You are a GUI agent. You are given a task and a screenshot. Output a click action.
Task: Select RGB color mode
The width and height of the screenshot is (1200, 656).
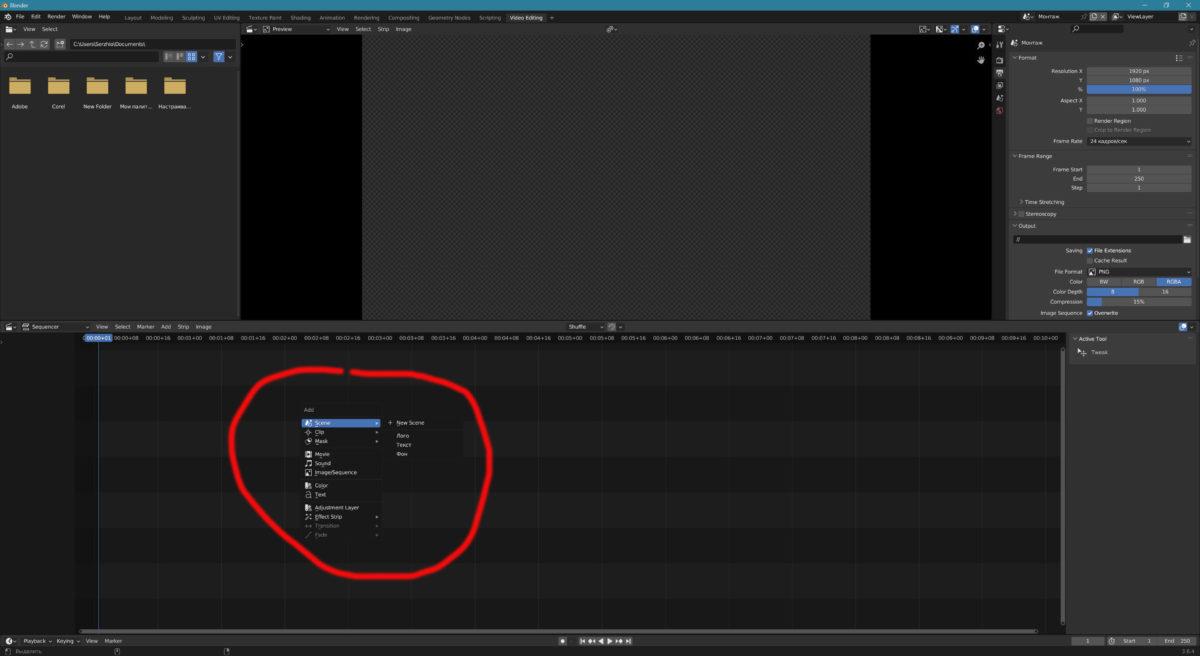click(1139, 282)
